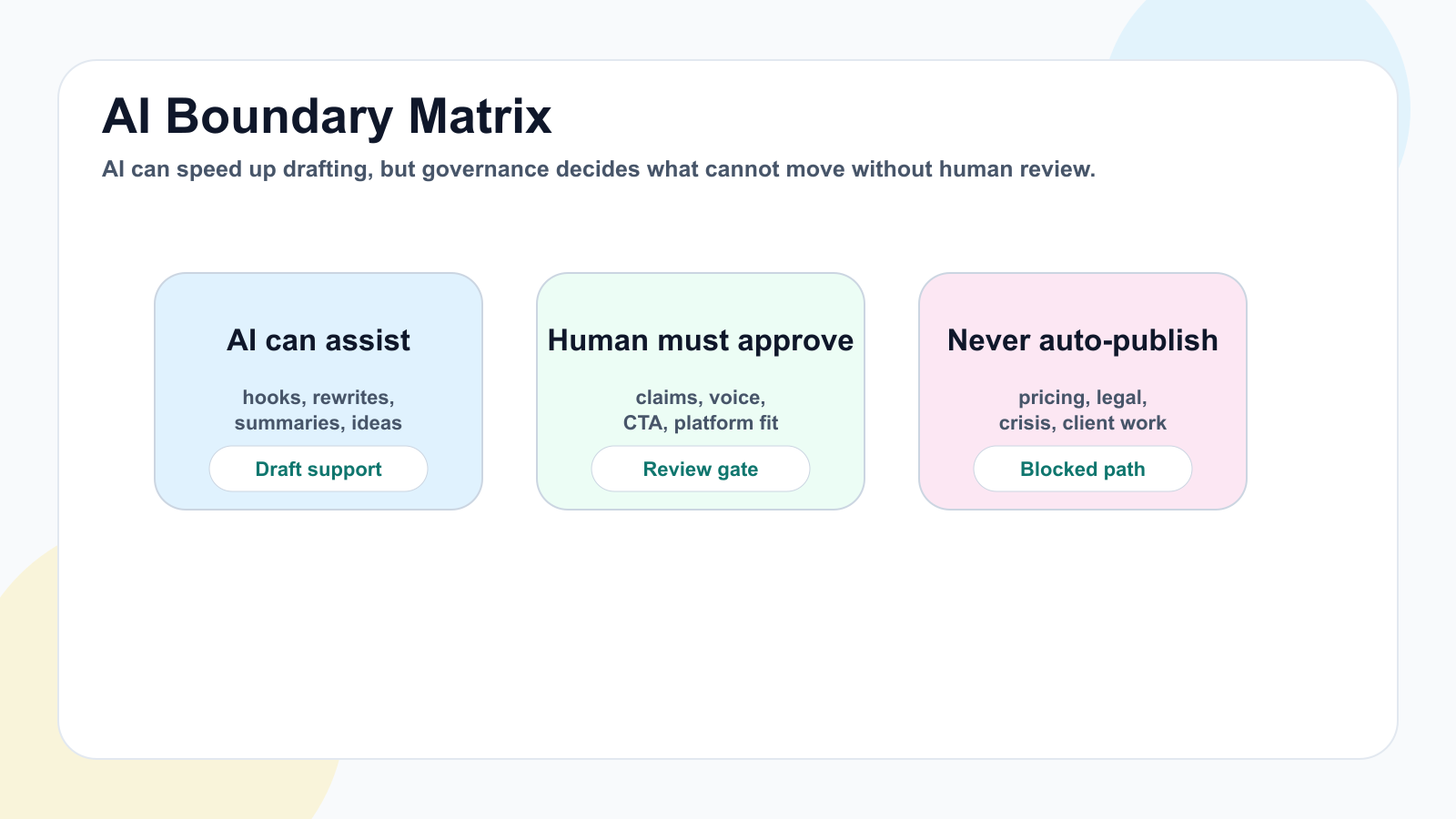
Task: Click the subtitle about governance and human review
Action: coord(599,169)
